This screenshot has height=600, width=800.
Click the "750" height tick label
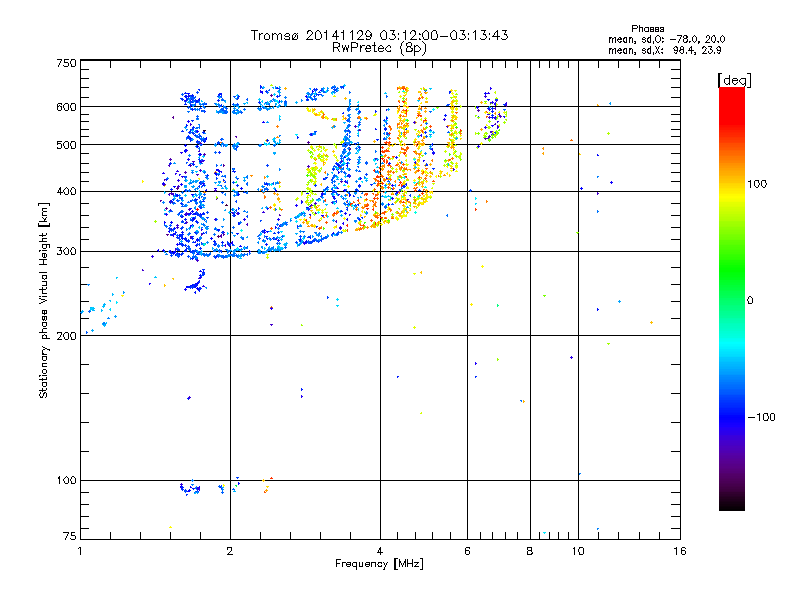click(x=66, y=63)
